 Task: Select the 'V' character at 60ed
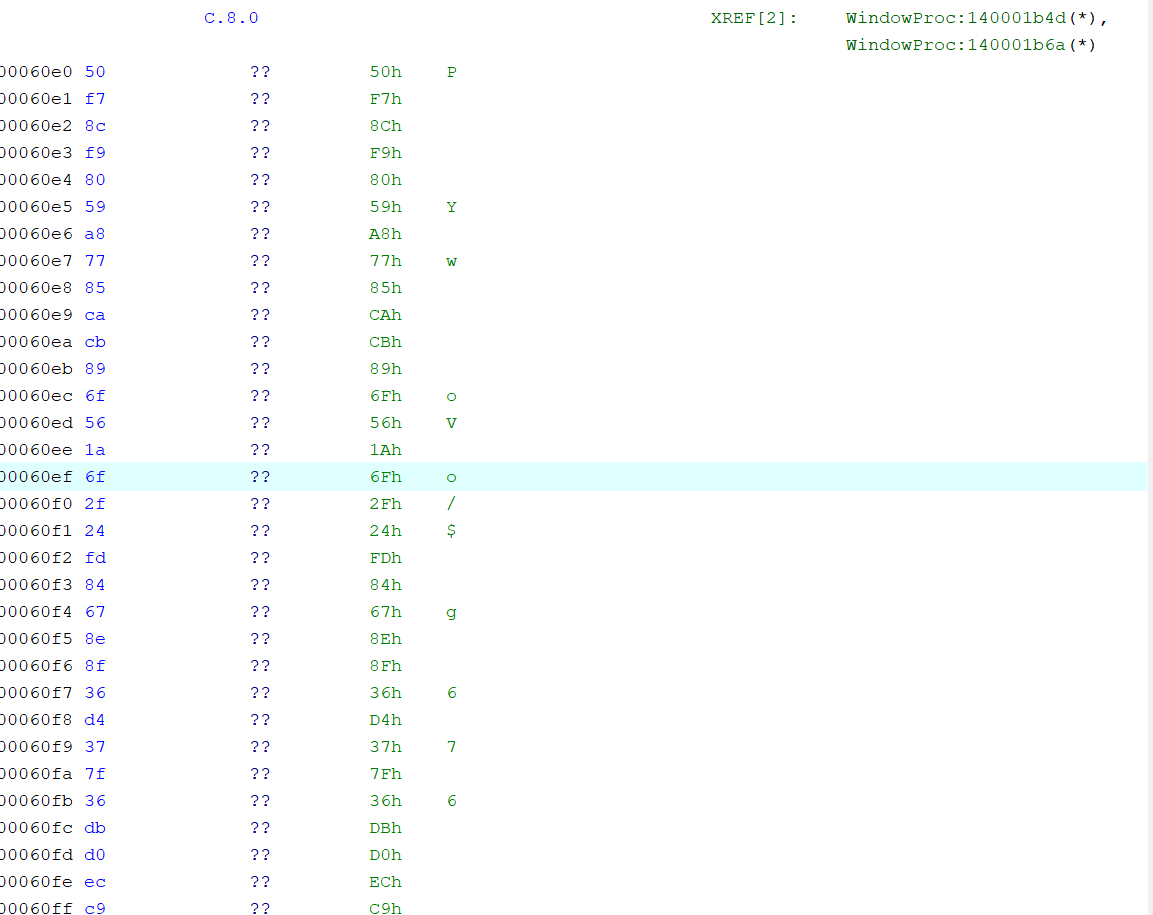tap(451, 423)
